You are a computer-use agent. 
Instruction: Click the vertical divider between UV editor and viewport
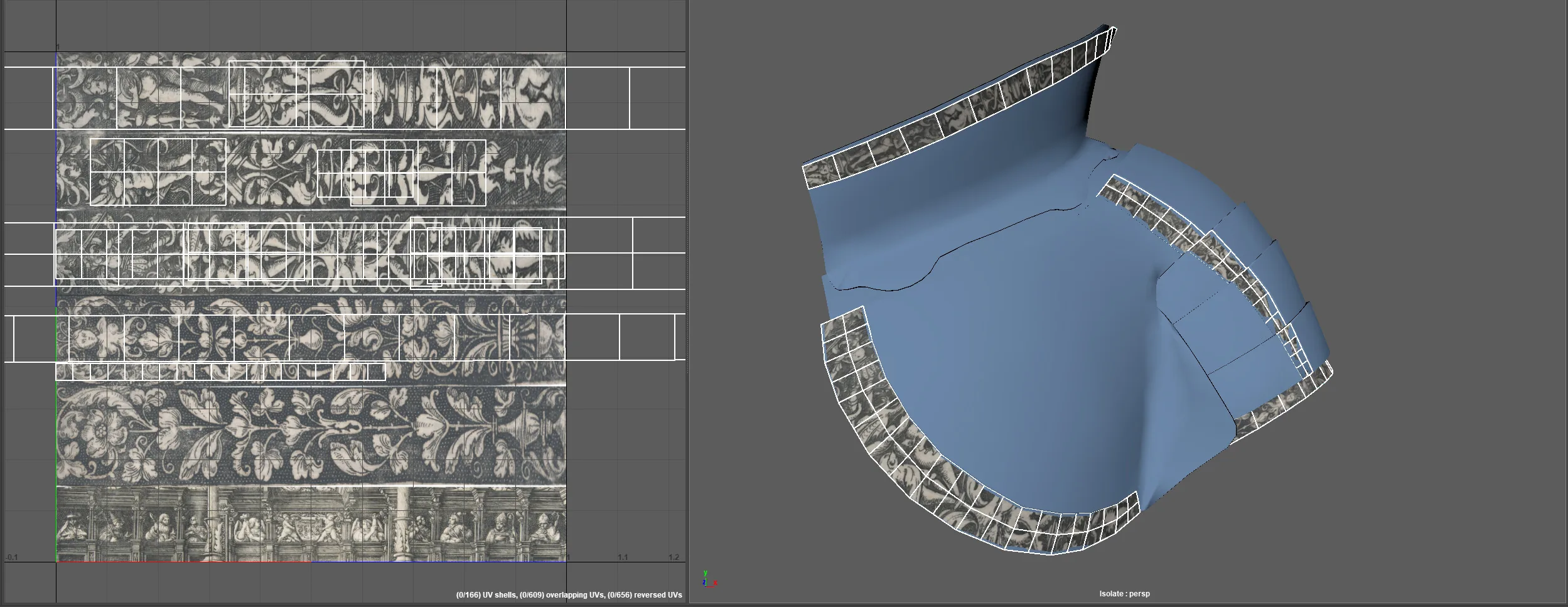(689, 301)
